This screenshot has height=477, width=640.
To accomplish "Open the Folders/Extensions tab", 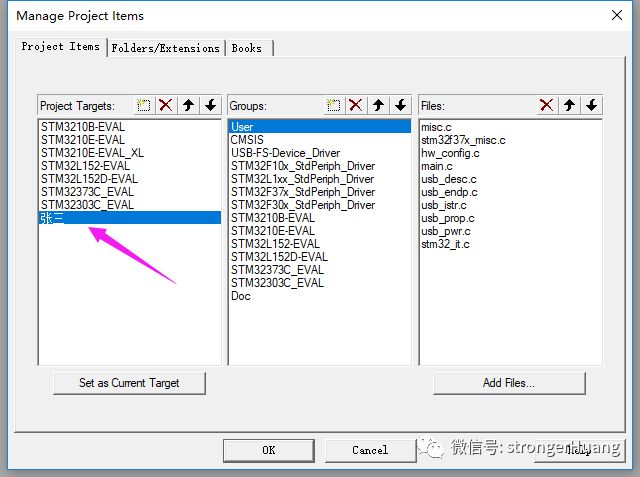I will point(166,48).
